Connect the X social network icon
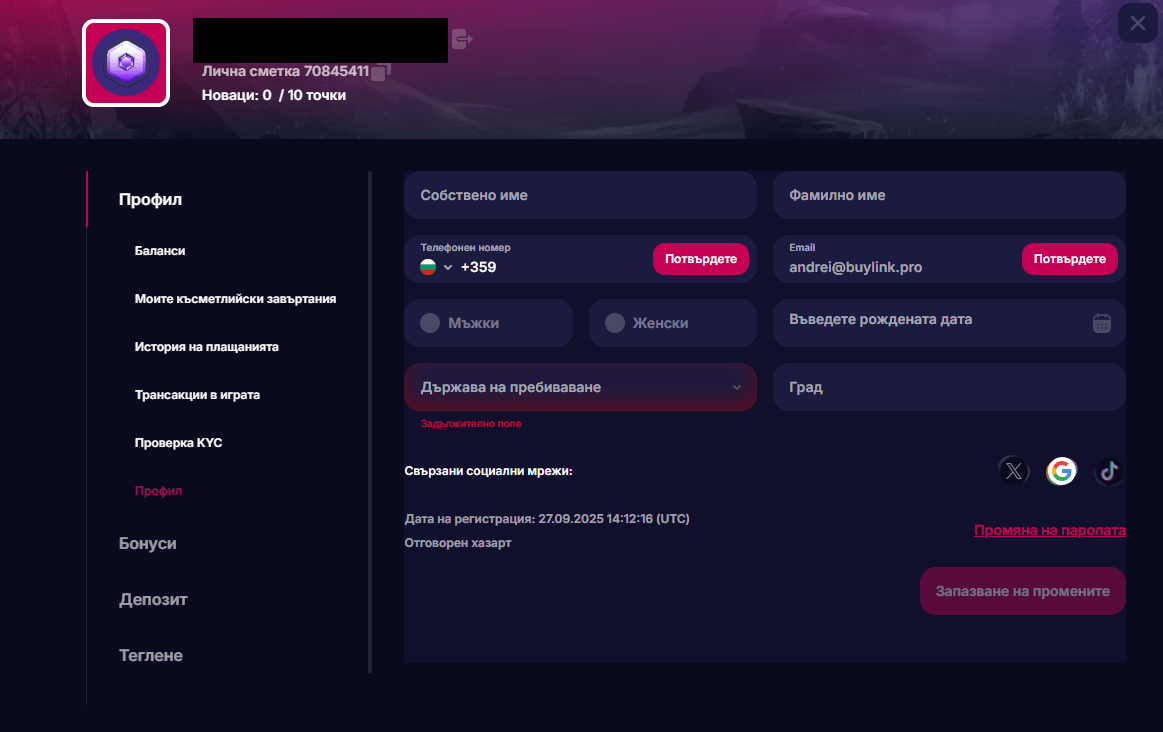 coord(1013,471)
